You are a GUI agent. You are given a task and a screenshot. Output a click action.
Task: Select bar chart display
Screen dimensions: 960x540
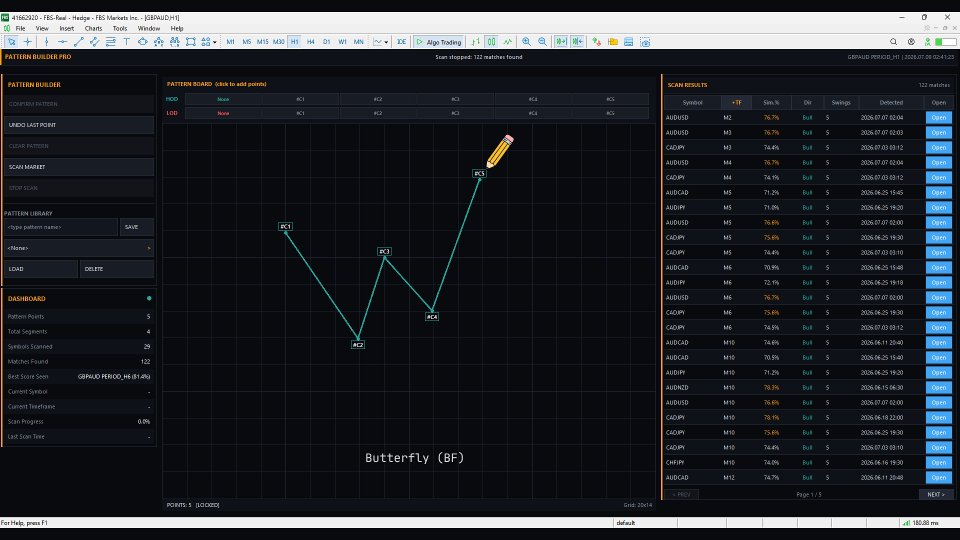(476, 42)
